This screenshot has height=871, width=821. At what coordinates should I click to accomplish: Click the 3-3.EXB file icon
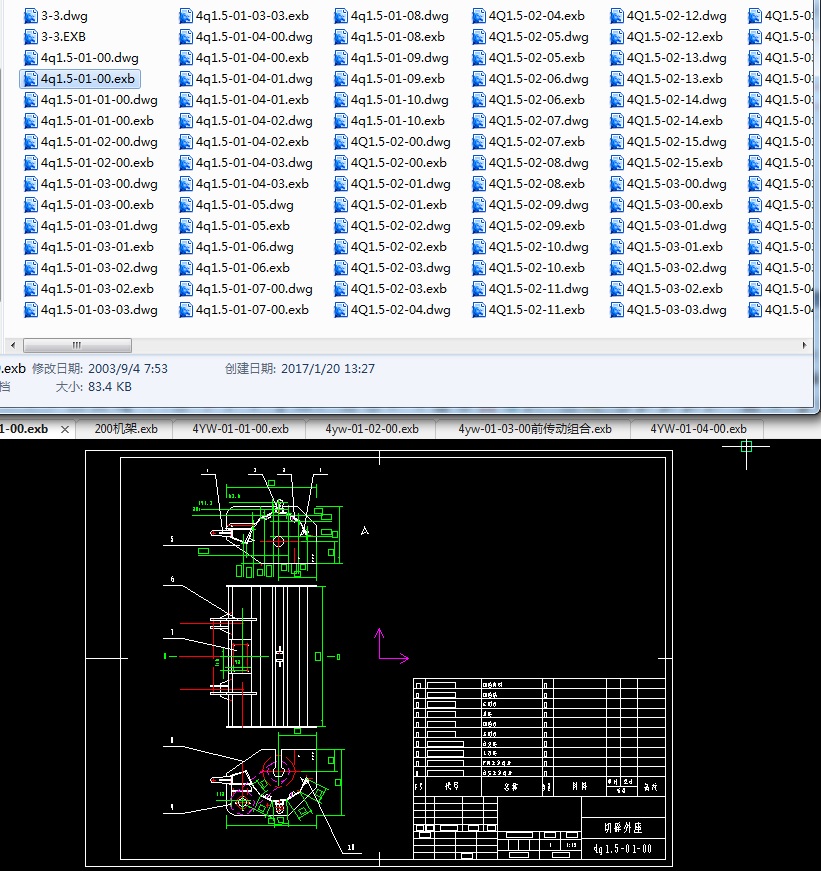click(x=30, y=37)
